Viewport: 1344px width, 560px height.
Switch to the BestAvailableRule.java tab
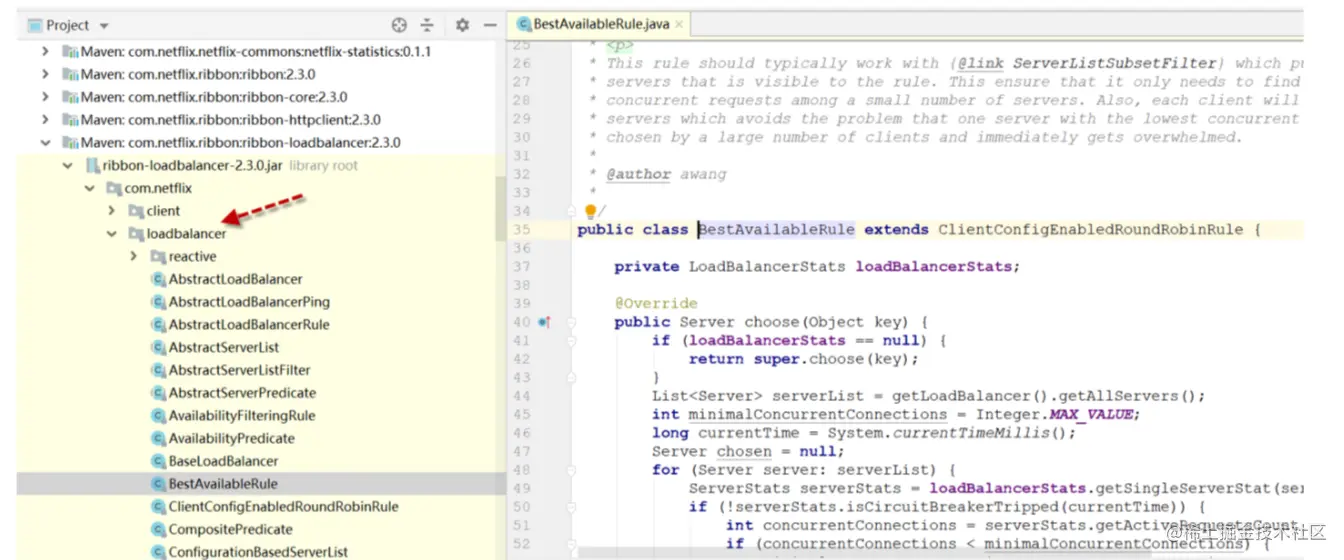601,24
